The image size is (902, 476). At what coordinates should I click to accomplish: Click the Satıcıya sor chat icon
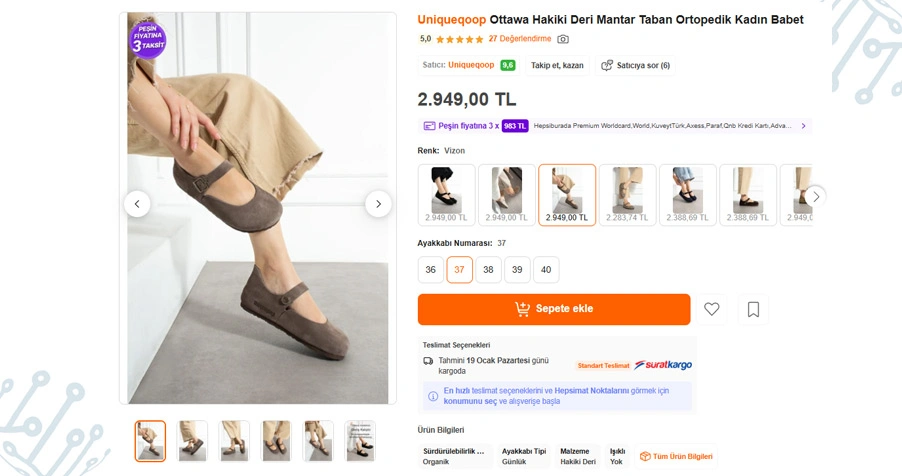[607, 66]
